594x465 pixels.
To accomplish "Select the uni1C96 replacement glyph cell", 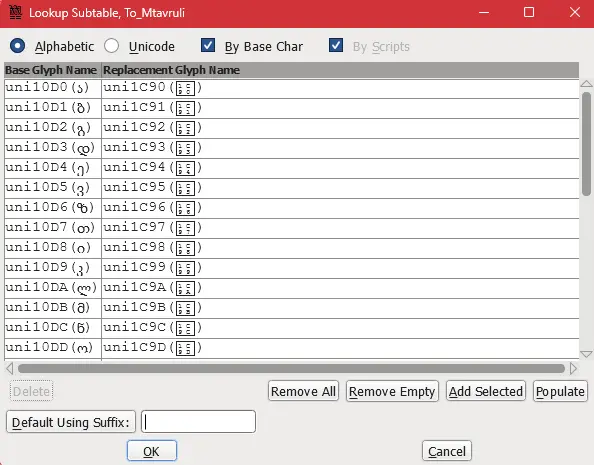I will pyautogui.click(x=340, y=208).
